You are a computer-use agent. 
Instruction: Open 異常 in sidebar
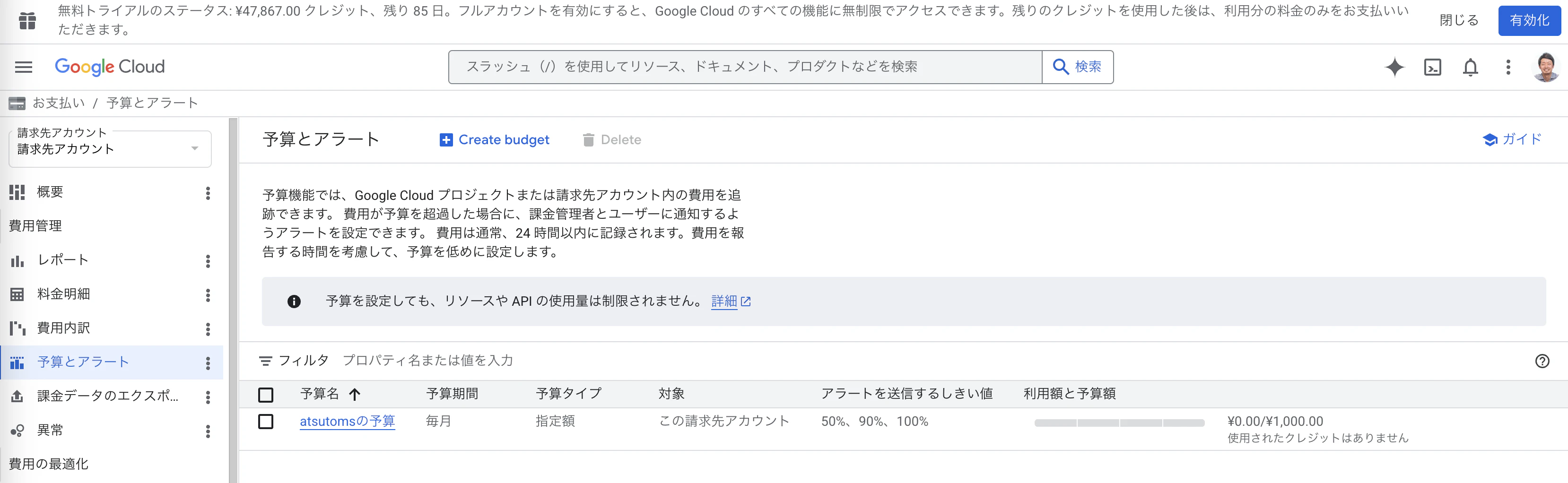pyautogui.click(x=50, y=431)
